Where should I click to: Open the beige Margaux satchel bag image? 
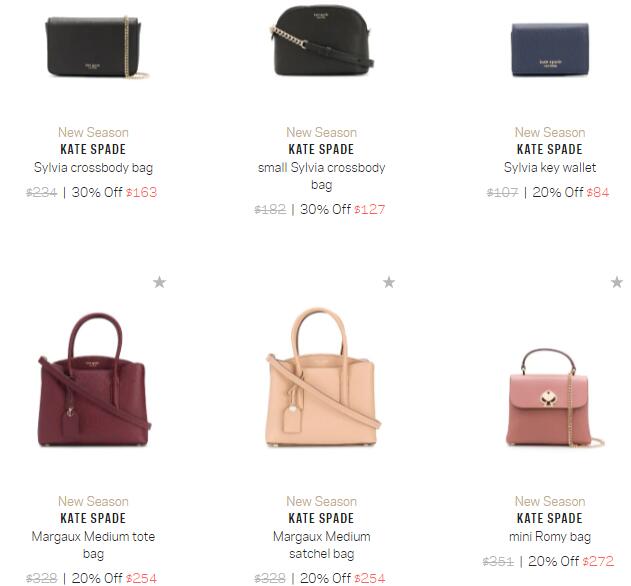tap(323, 378)
